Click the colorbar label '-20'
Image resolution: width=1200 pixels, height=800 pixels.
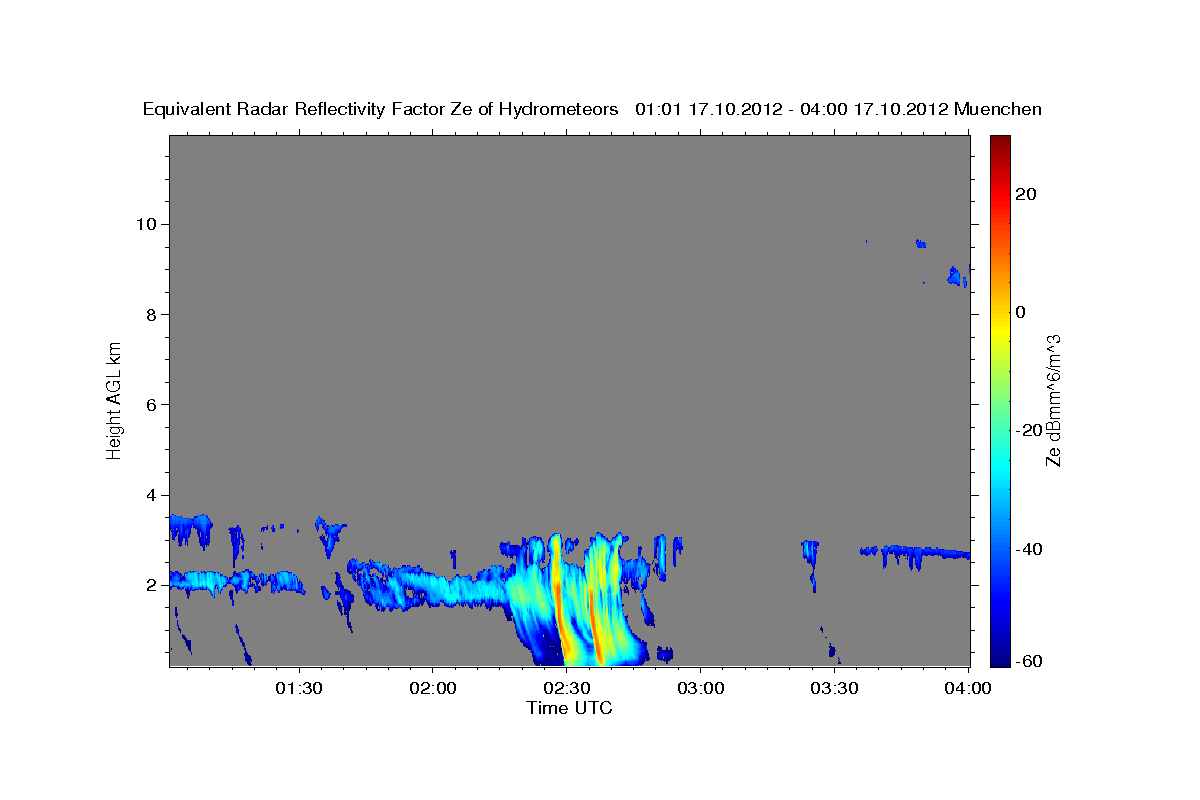click(1029, 430)
